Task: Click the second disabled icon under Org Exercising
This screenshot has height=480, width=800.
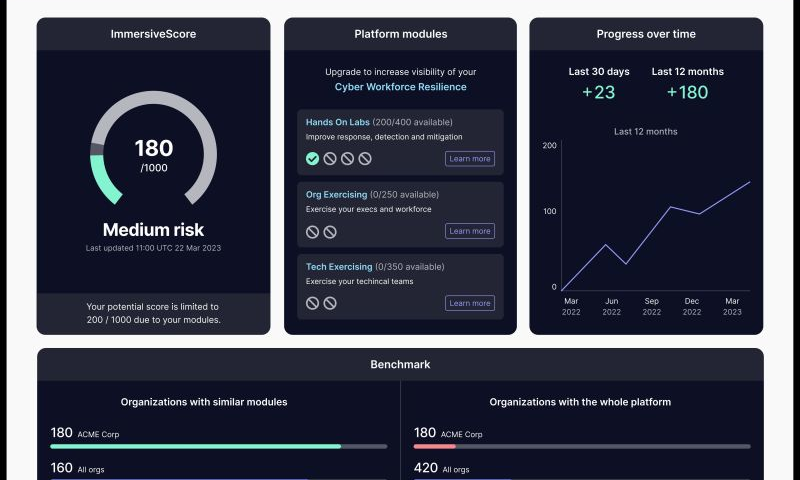Action: [x=330, y=231]
